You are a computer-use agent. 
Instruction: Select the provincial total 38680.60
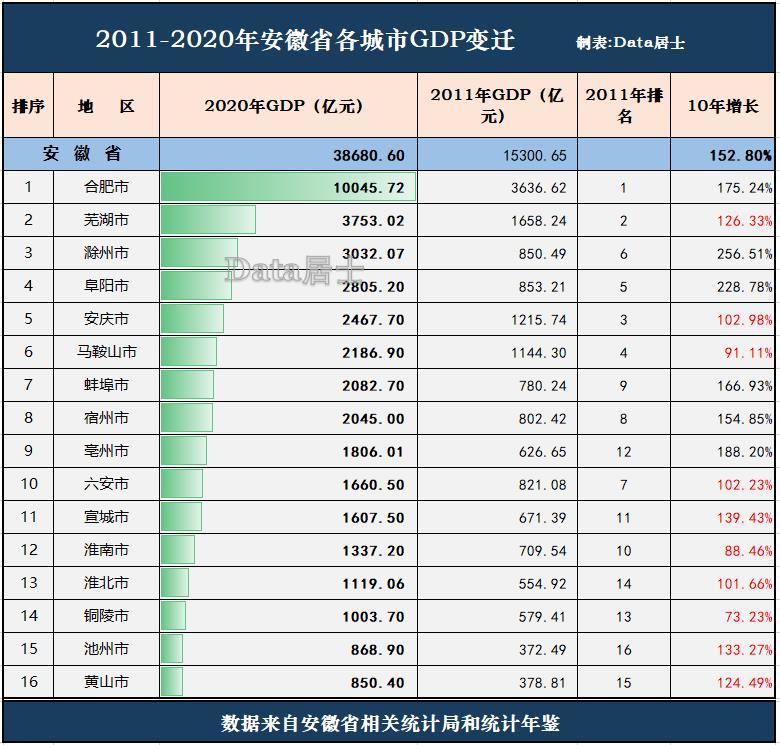369,155
